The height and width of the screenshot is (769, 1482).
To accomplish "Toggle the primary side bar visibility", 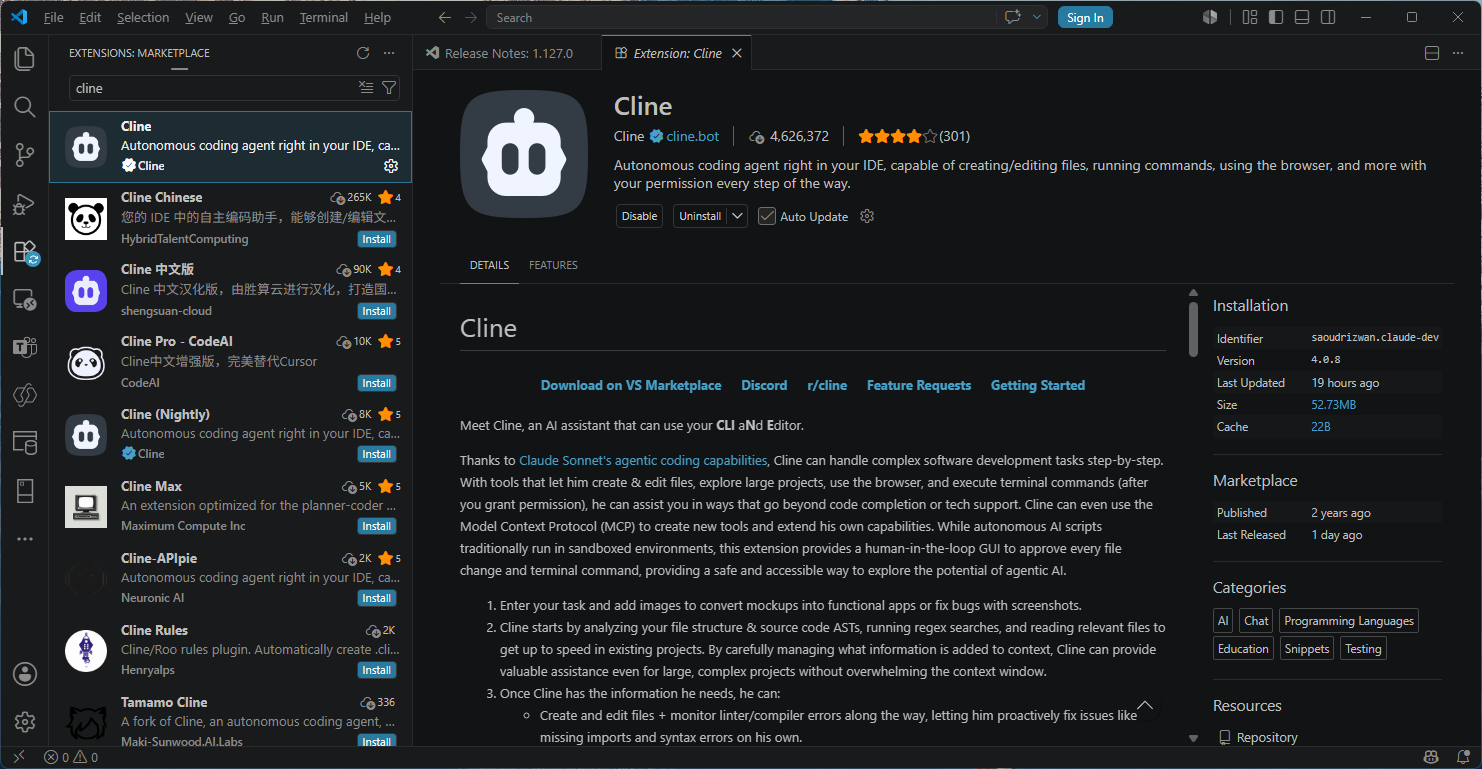I will 1276,17.
